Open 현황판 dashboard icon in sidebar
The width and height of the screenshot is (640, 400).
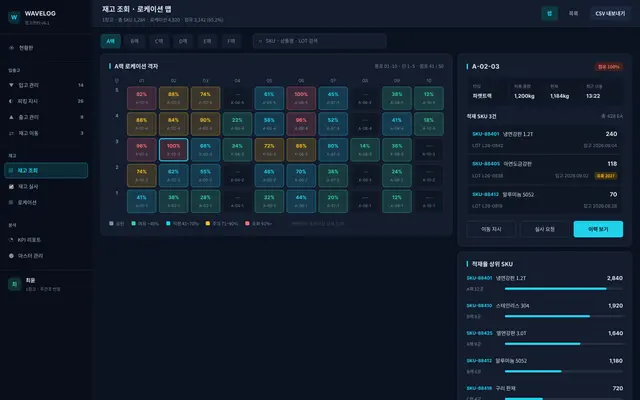click(x=11, y=48)
